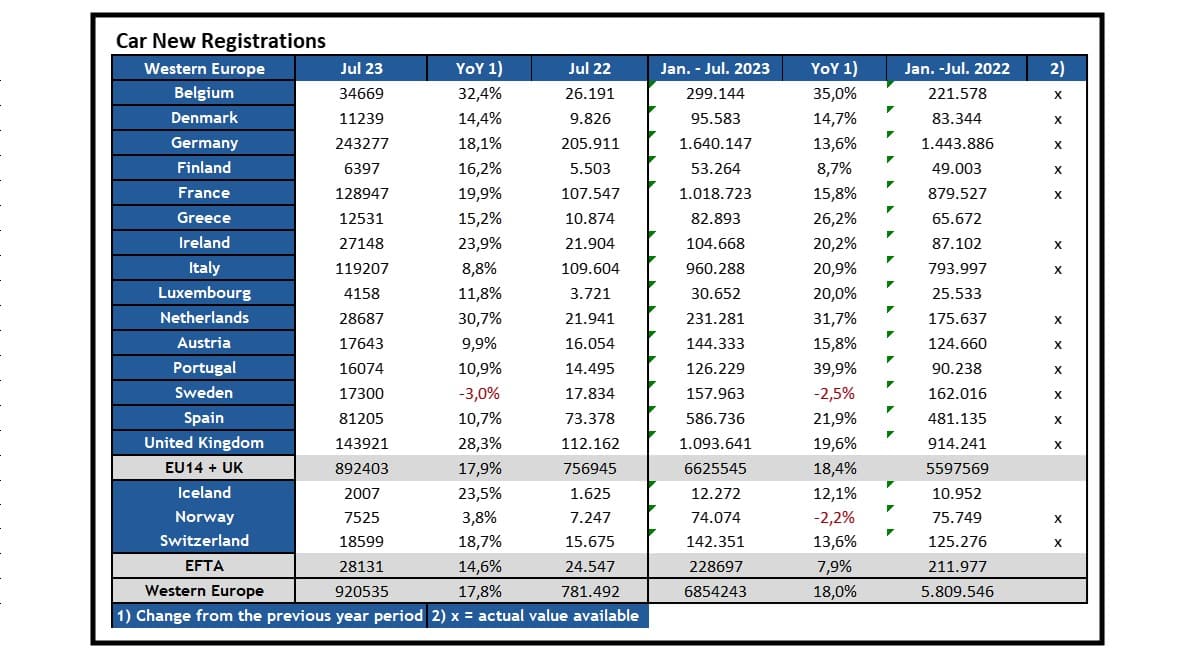Click the Western Europe total 920535

tap(361, 592)
